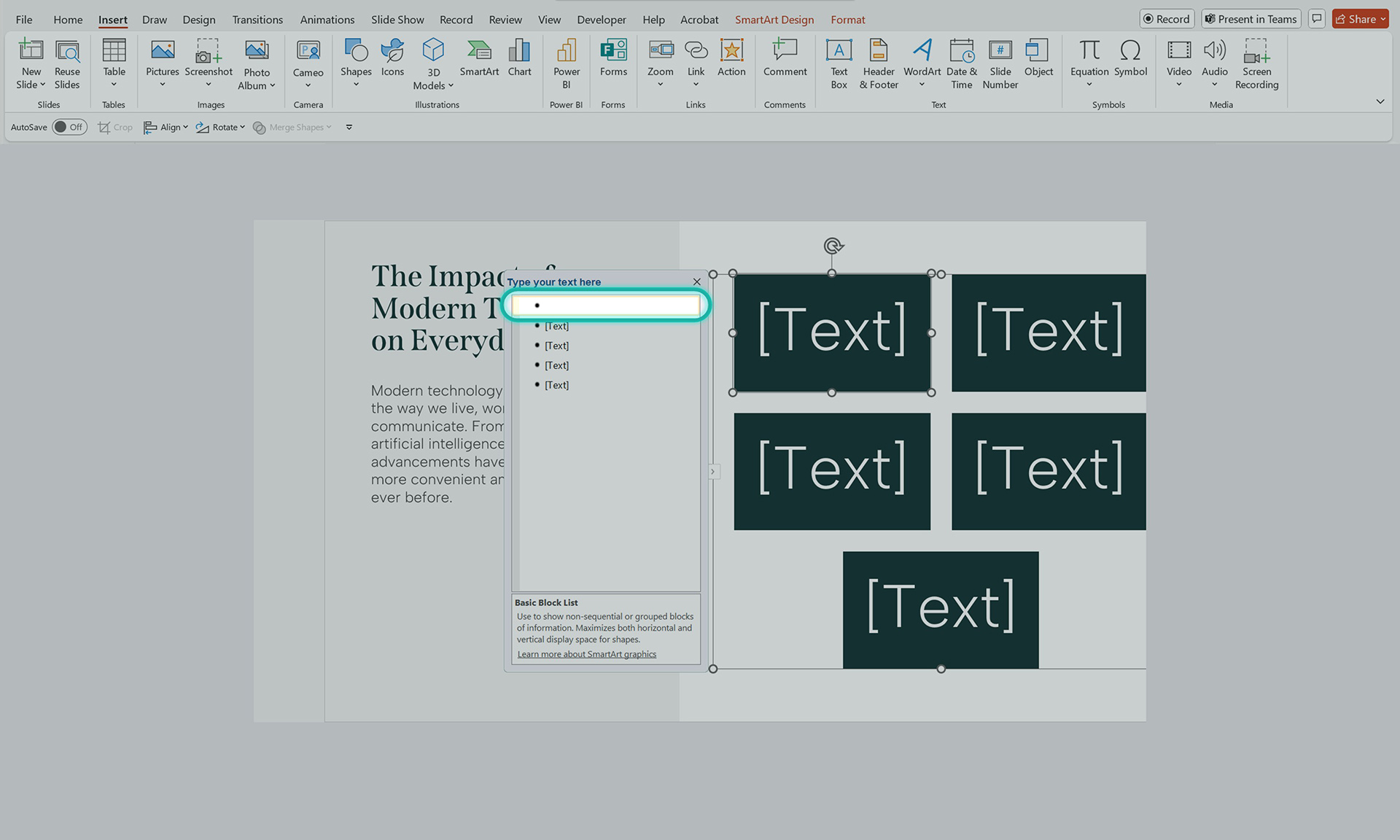Expand the Rotate options dropdown
Viewport: 1400px width, 840px height.
(241, 127)
